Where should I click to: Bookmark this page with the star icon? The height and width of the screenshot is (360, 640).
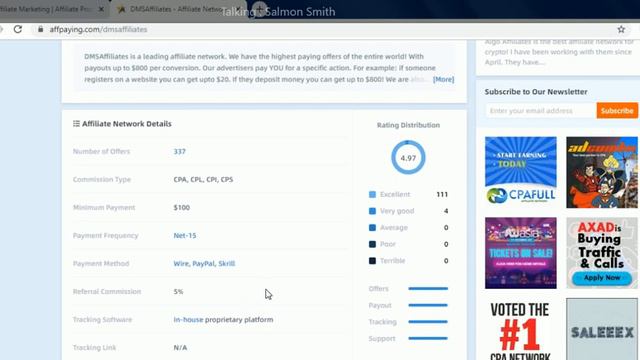(x=621, y=29)
